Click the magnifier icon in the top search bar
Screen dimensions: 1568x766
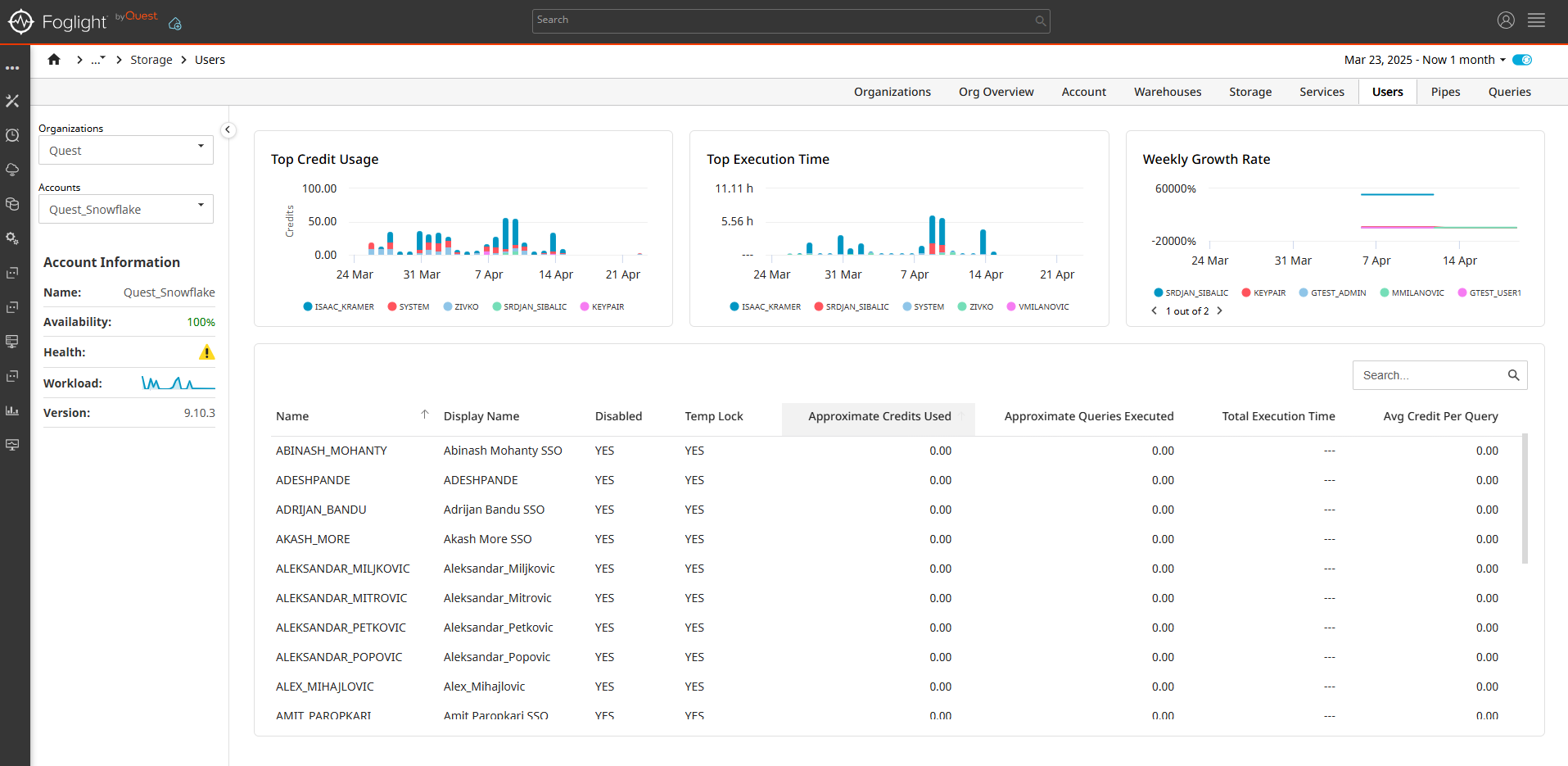(x=1040, y=20)
